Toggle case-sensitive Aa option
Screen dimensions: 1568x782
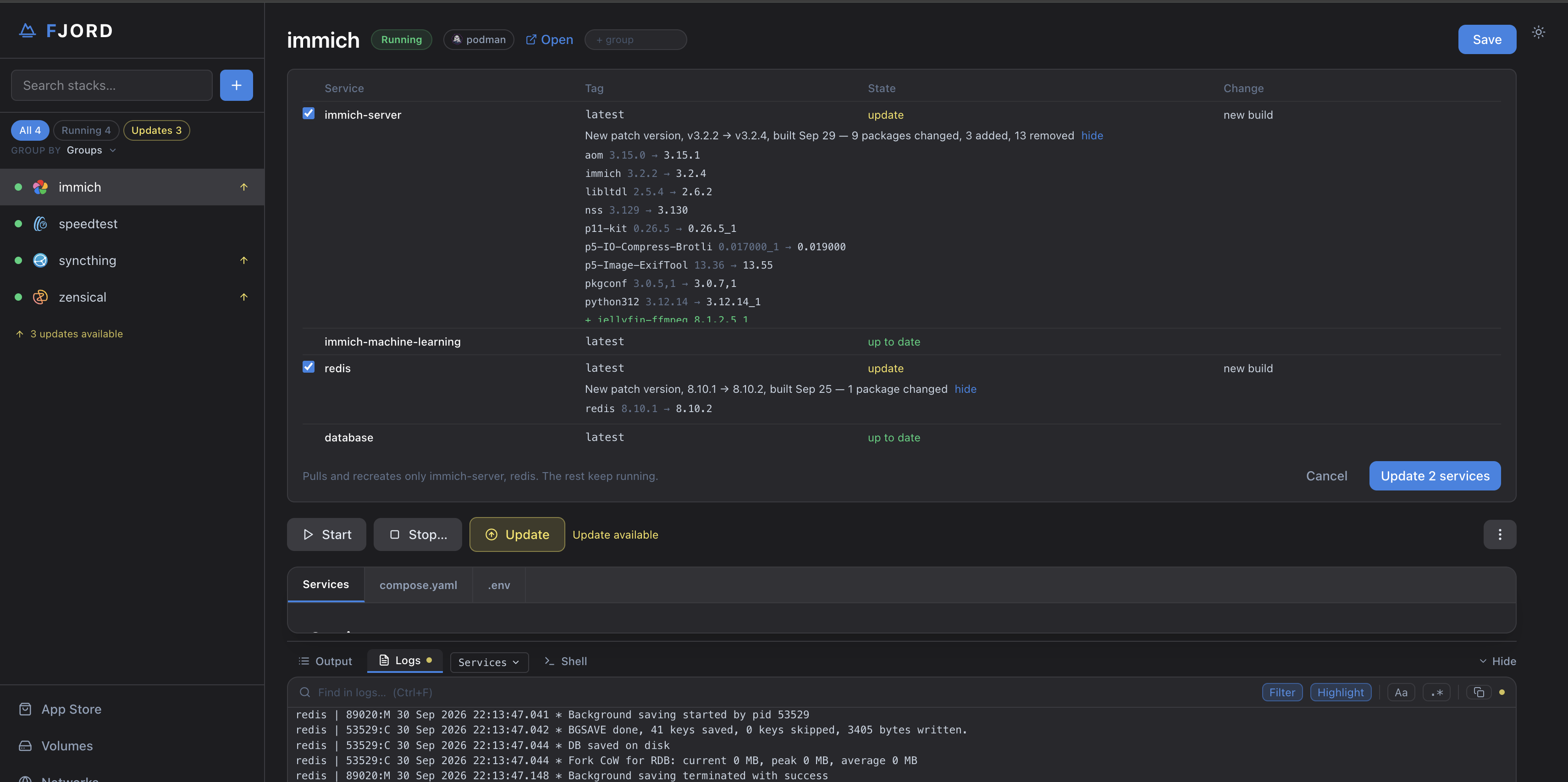pyautogui.click(x=1401, y=692)
